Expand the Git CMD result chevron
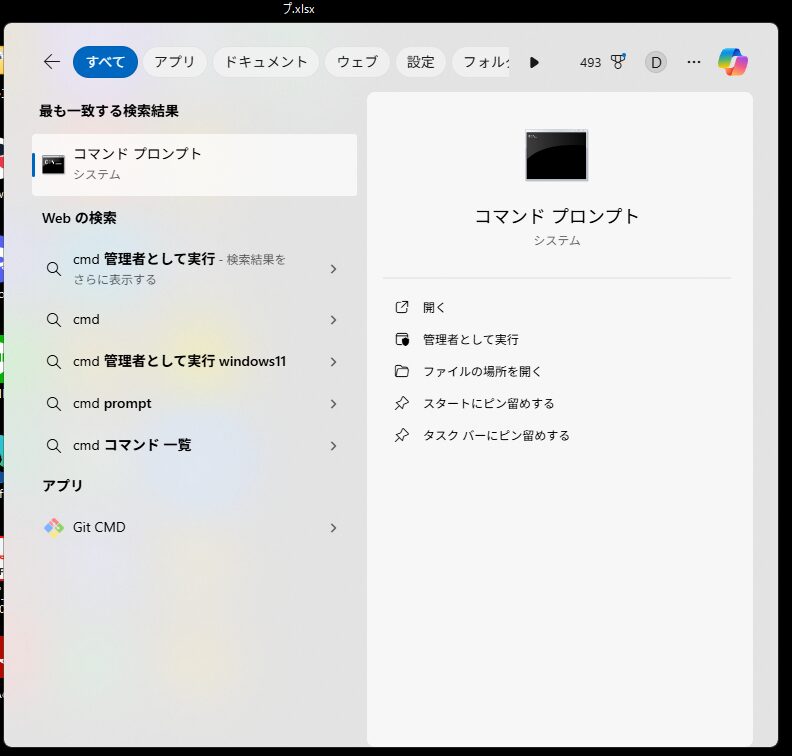The image size is (792, 756). pyautogui.click(x=333, y=528)
